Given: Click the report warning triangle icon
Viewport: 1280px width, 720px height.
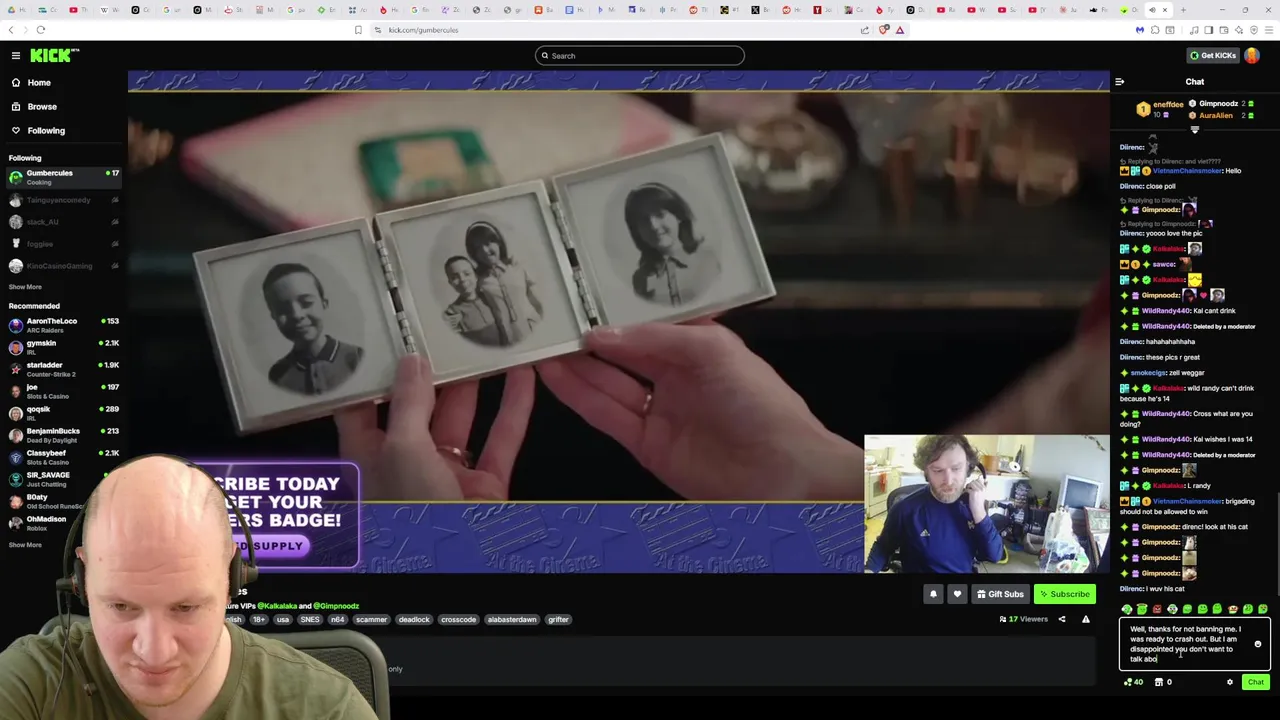Looking at the screenshot, I should tap(1086, 619).
